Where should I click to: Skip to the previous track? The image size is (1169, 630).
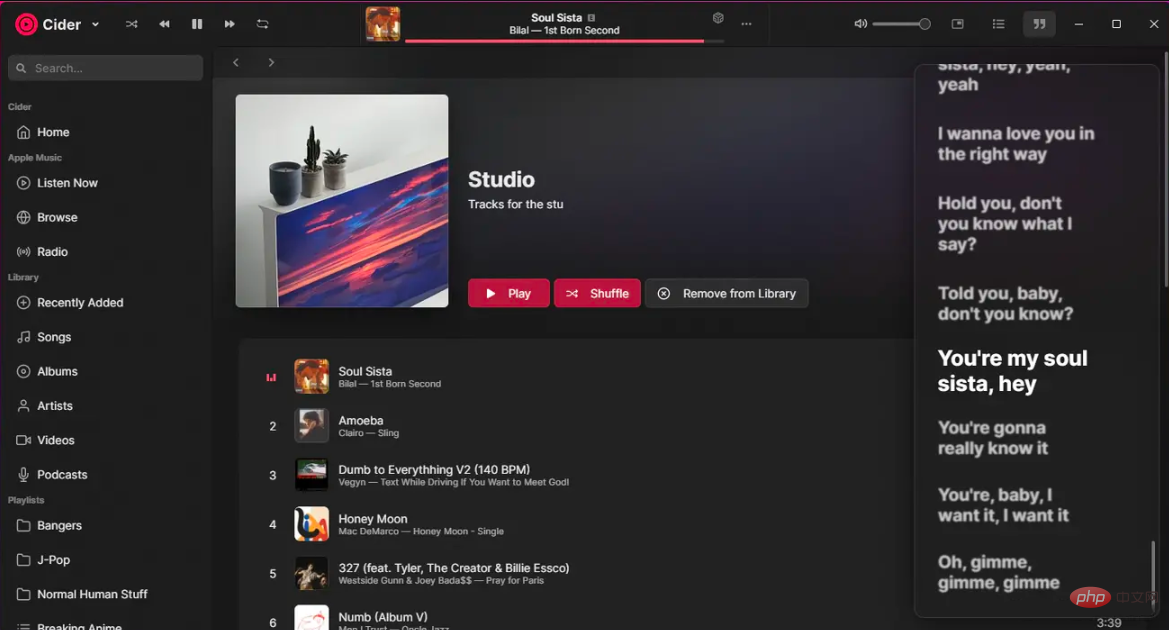coord(164,24)
